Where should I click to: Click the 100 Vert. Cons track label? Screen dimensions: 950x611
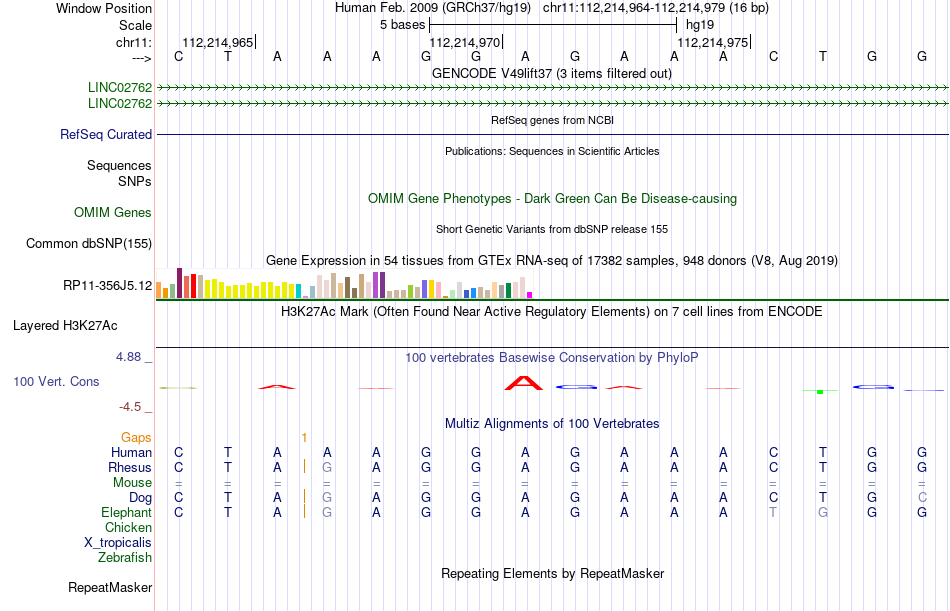point(56,382)
